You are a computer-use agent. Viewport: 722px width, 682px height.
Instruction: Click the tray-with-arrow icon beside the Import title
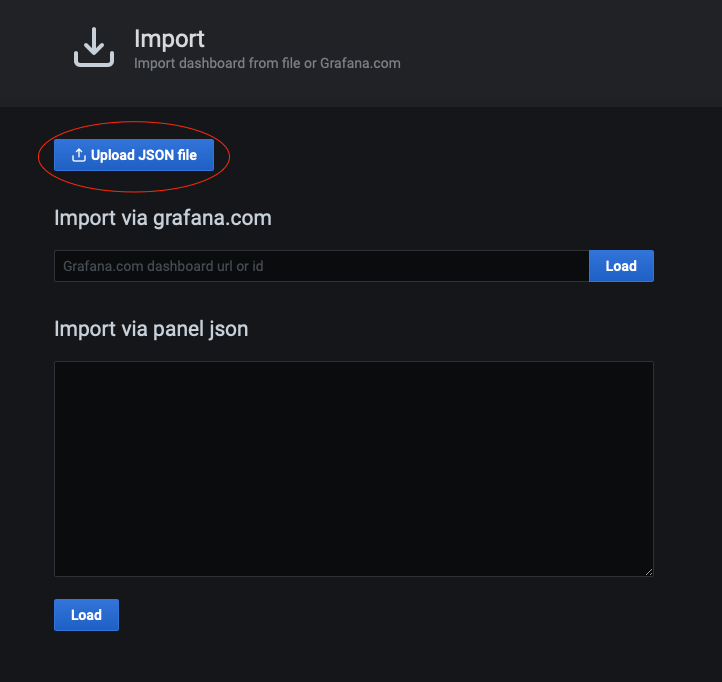coord(94,48)
